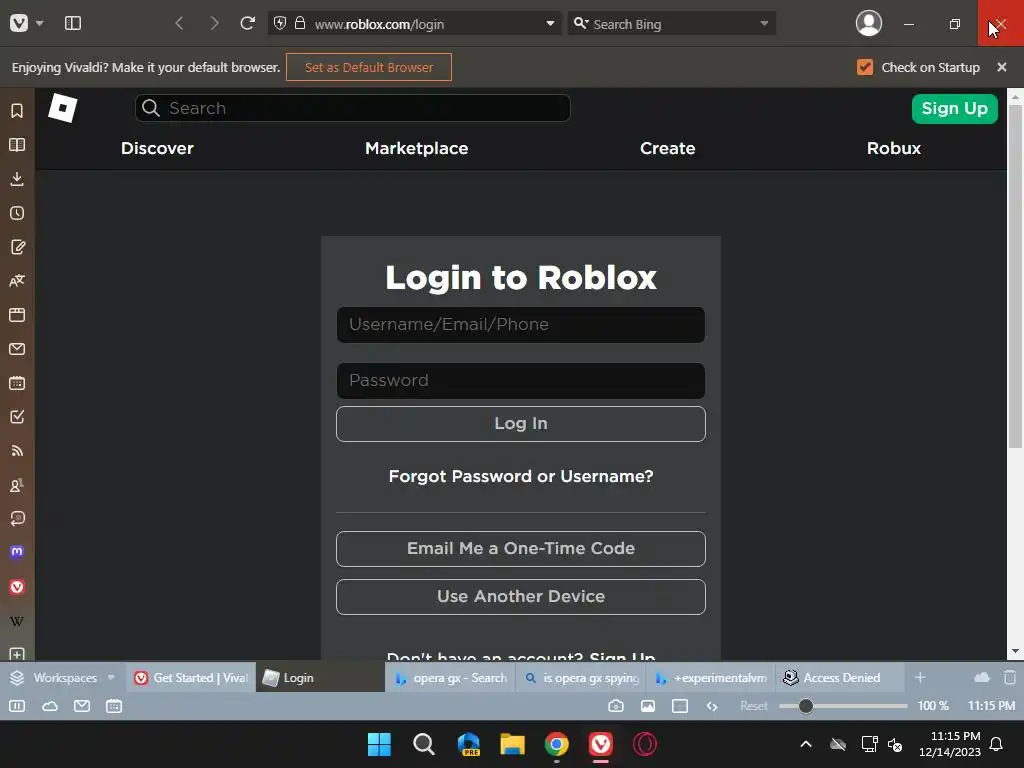1024x768 pixels.
Task: Focus the Username/Email/Phone field
Action: (x=520, y=325)
